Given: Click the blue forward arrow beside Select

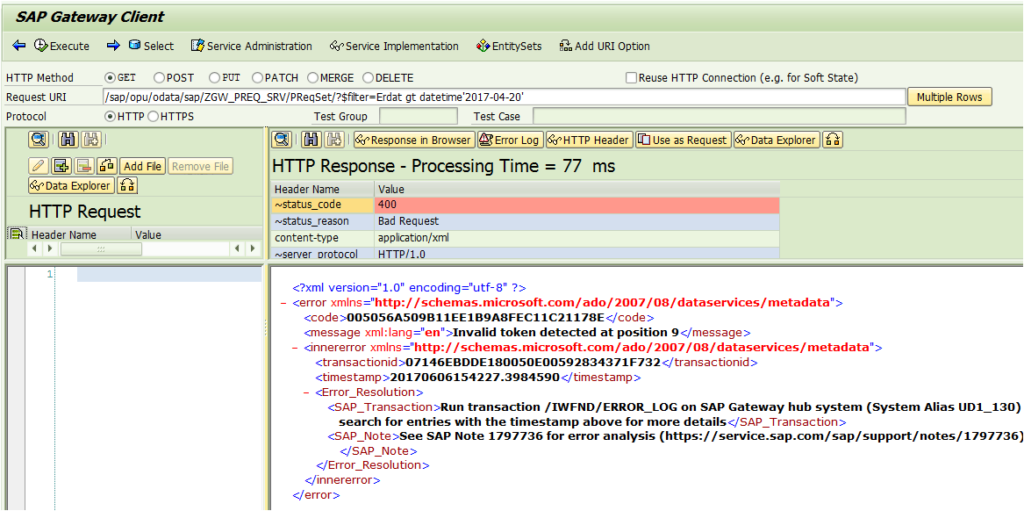Looking at the screenshot, I should coord(114,45).
